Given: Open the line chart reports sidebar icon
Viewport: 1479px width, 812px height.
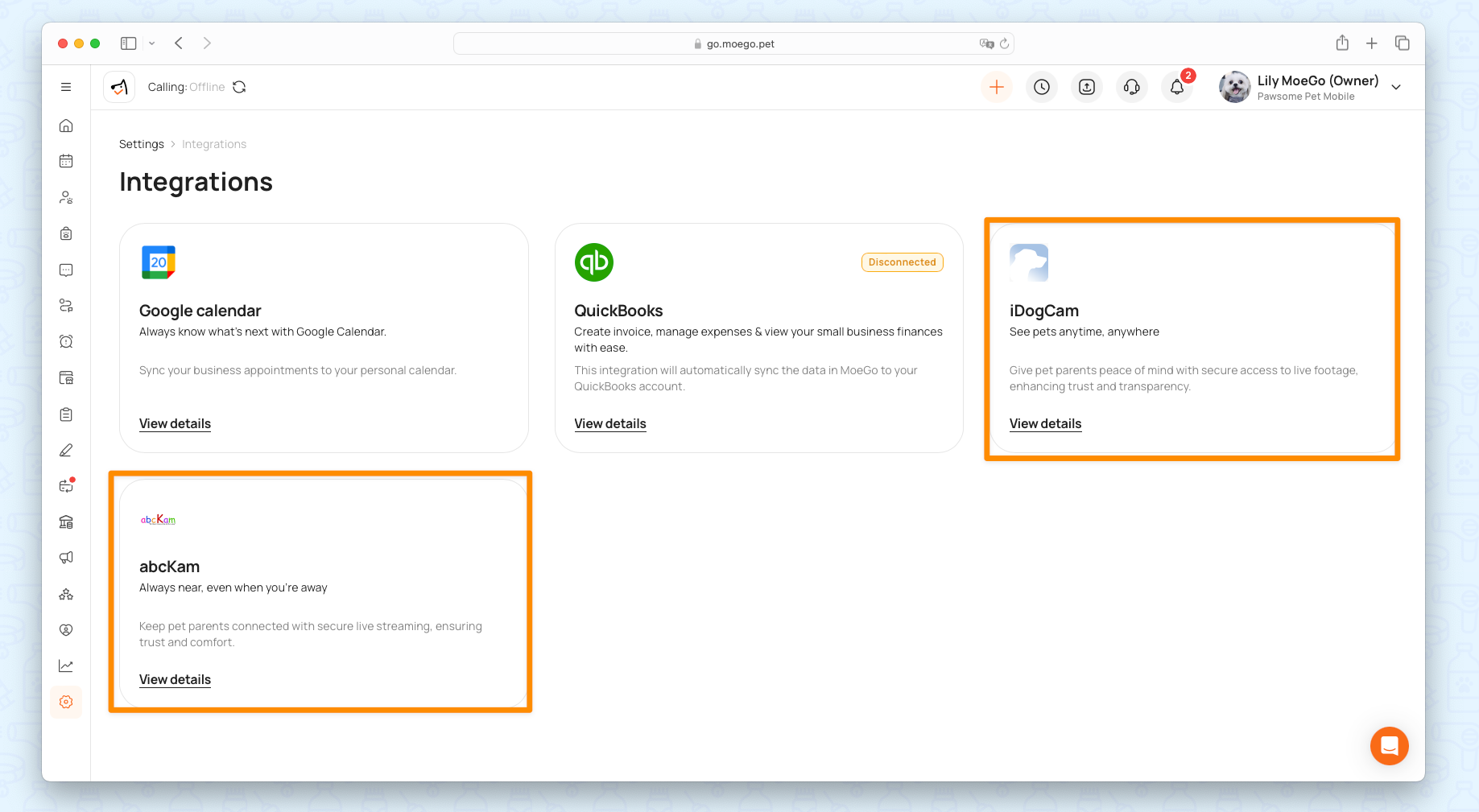Looking at the screenshot, I should (66, 666).
